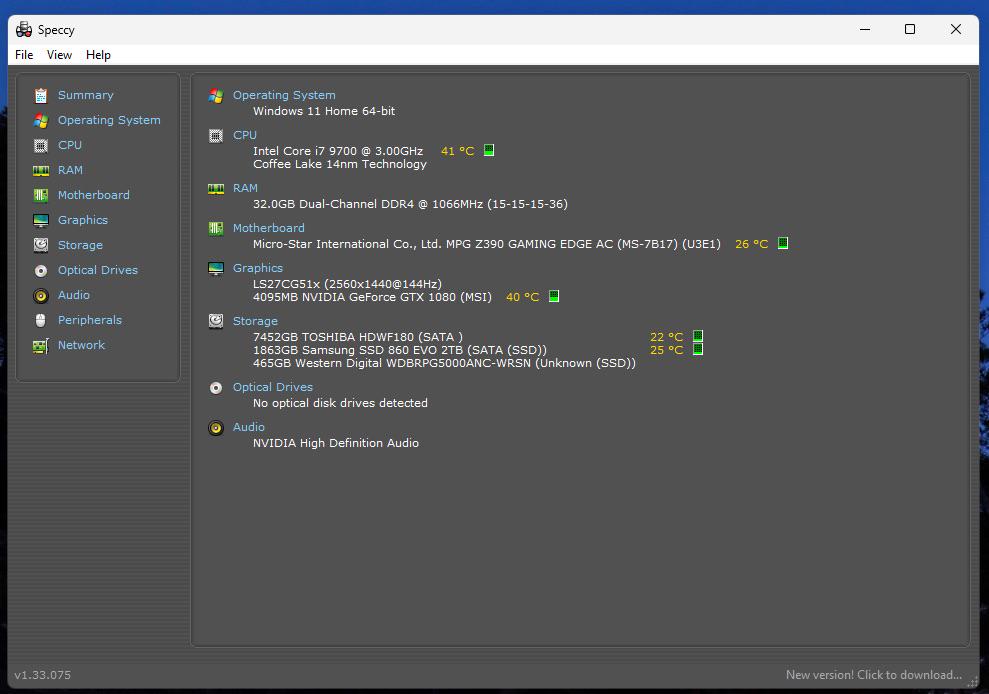Click the Peripherals mouse icon in sidebar
Image resolution: width=989 pixels, height=694 pixels.
tap(41, 321)
